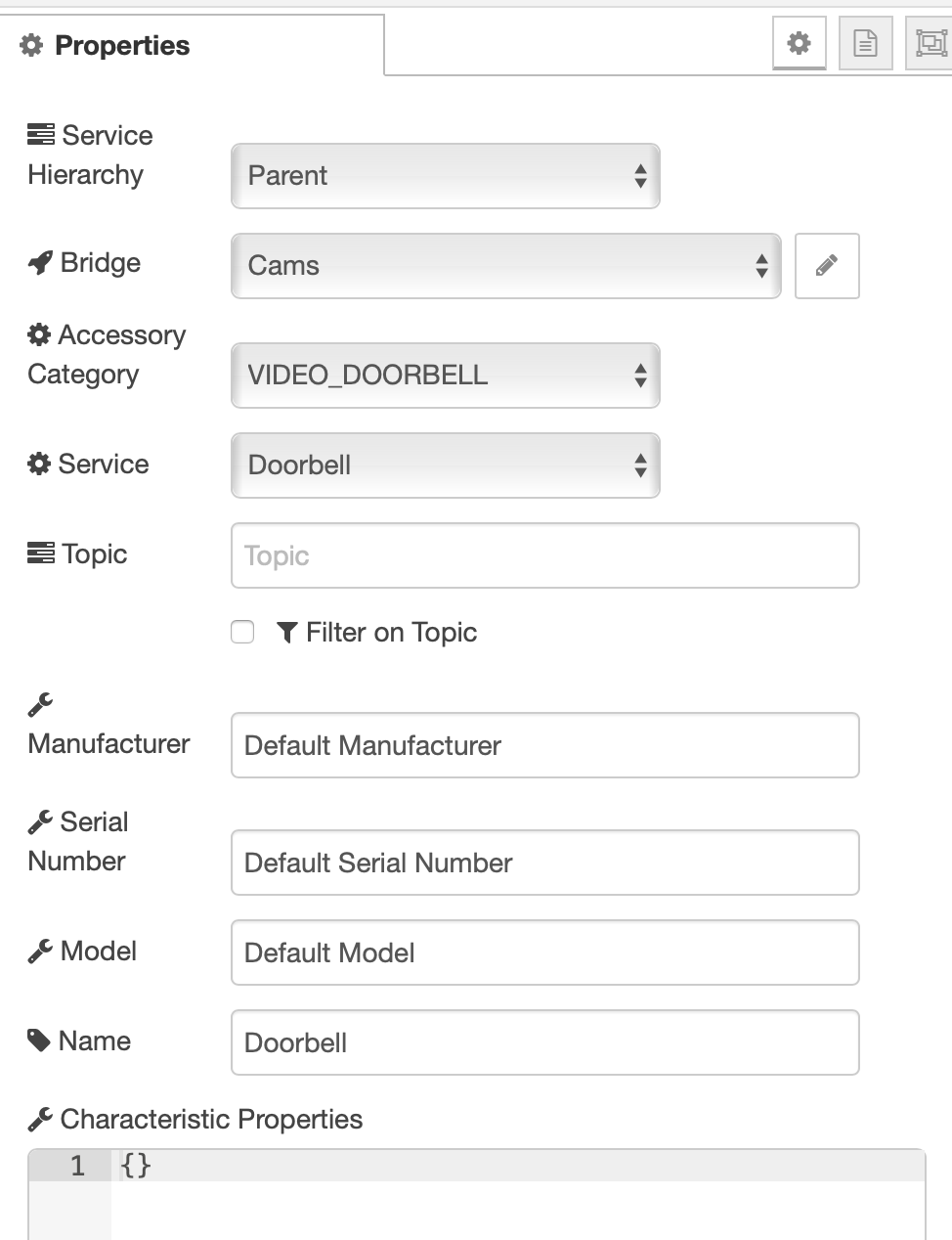Open the Service Hierarchy dropdown showing Parent
952x1240 pixels.
pos(446,176)
